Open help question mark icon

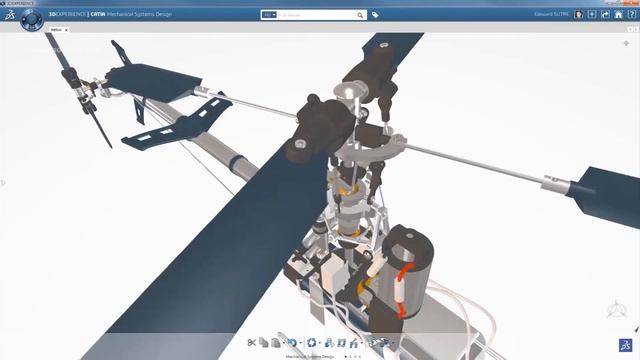pyautogui.click(x=632, y=14)
